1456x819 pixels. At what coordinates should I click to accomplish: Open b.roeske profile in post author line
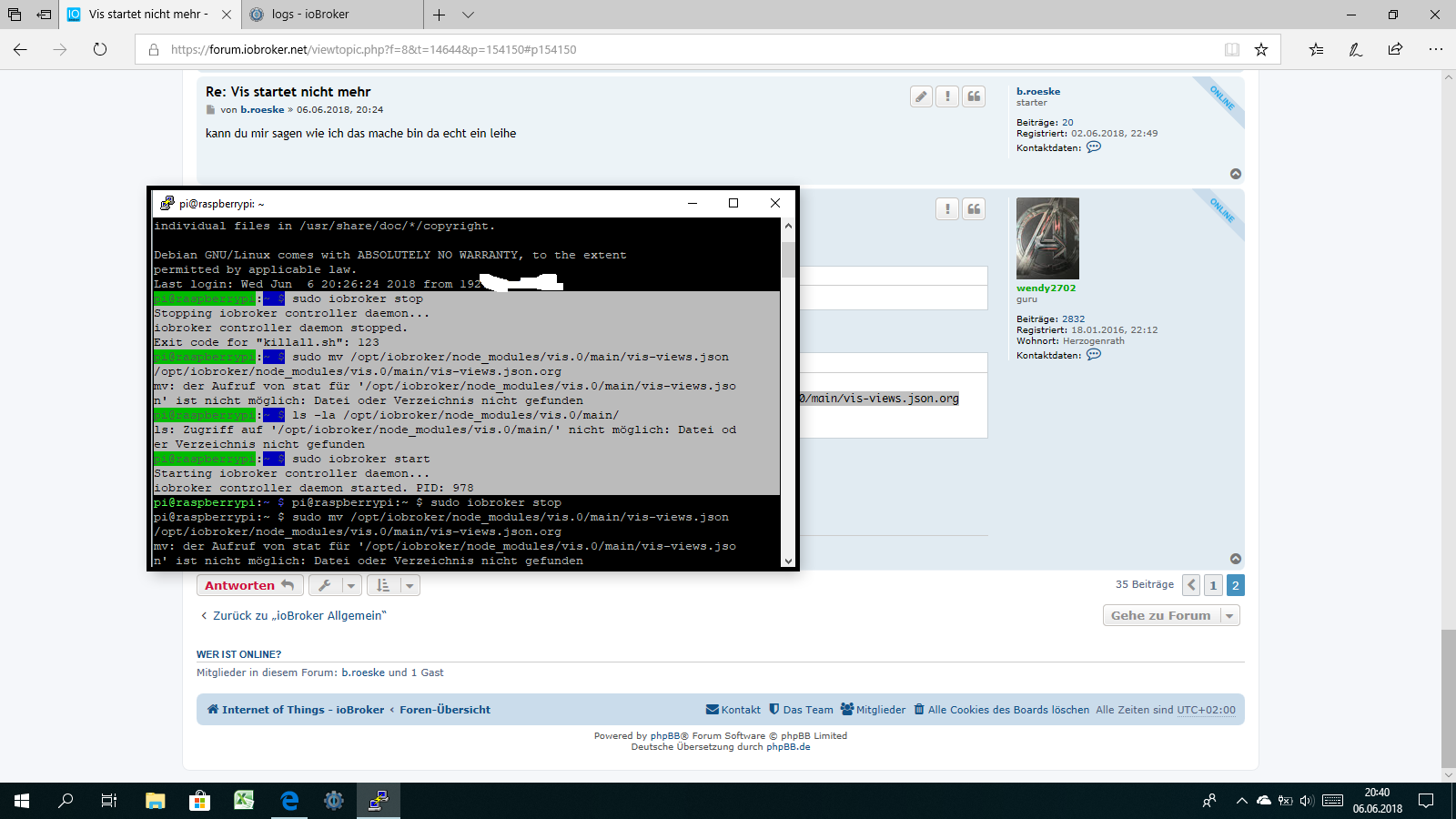(x=262, y=109)
